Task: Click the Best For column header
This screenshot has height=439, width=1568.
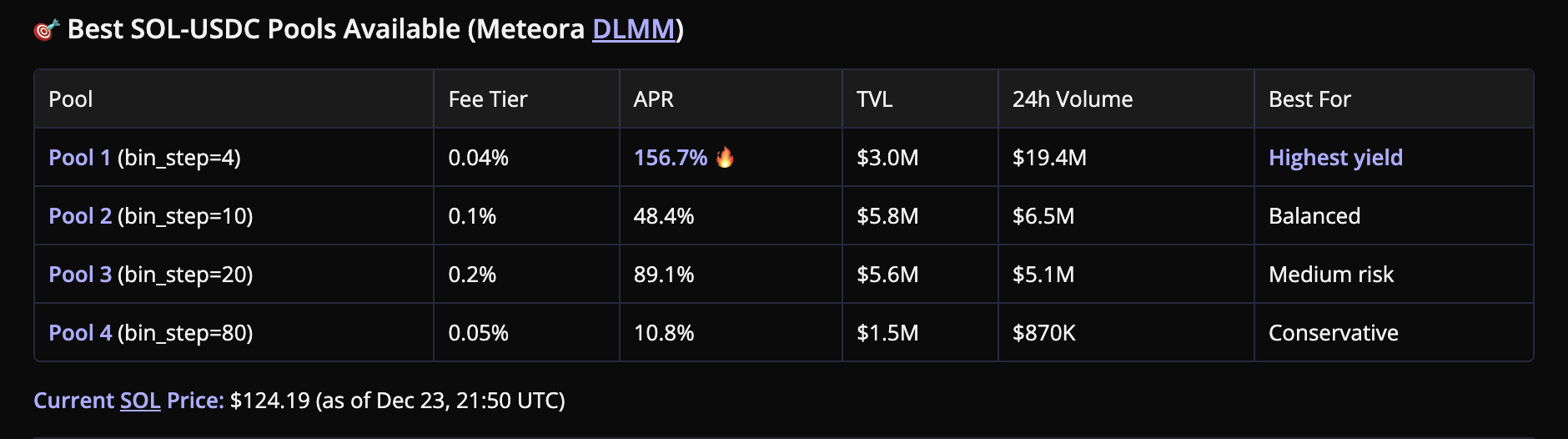Action: pyautogui.click(x=1309, y=99)
